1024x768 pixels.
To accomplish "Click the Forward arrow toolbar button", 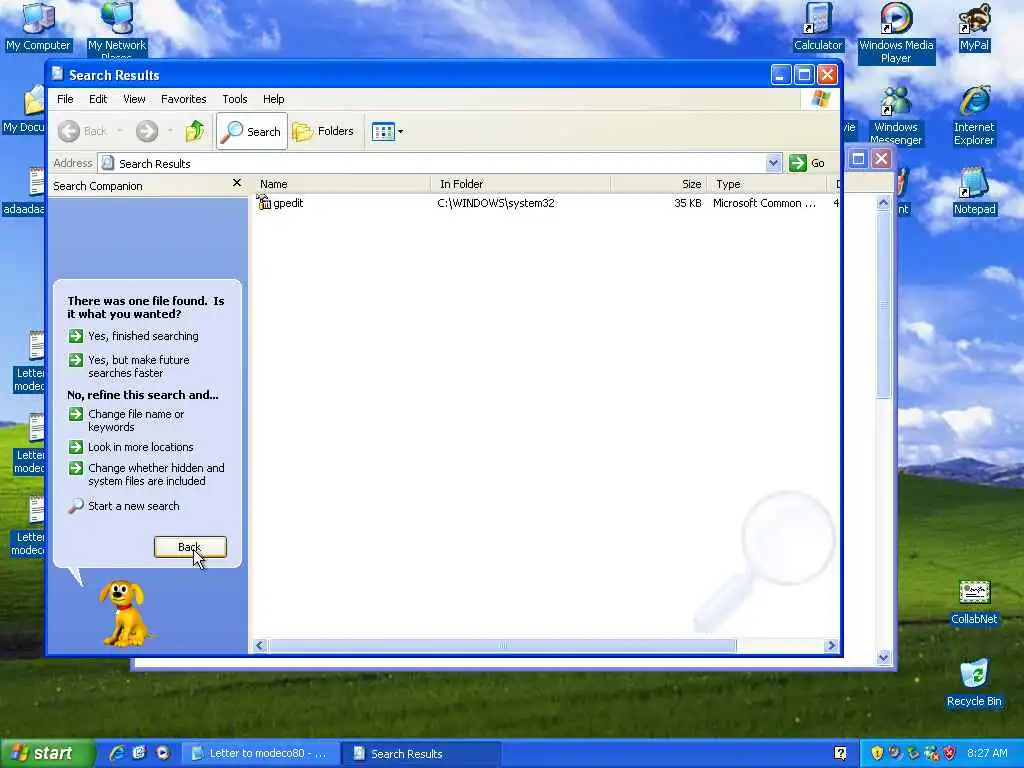I will coord(147,131).
